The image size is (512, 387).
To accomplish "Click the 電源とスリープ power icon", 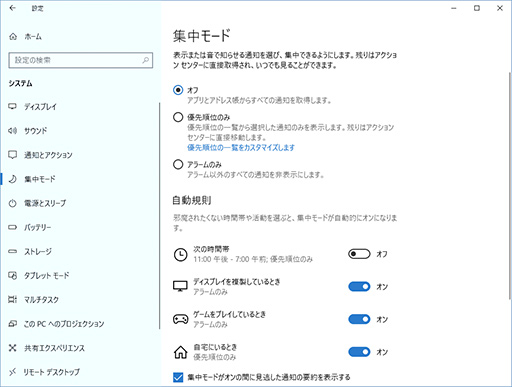I will tap(12, 203).
